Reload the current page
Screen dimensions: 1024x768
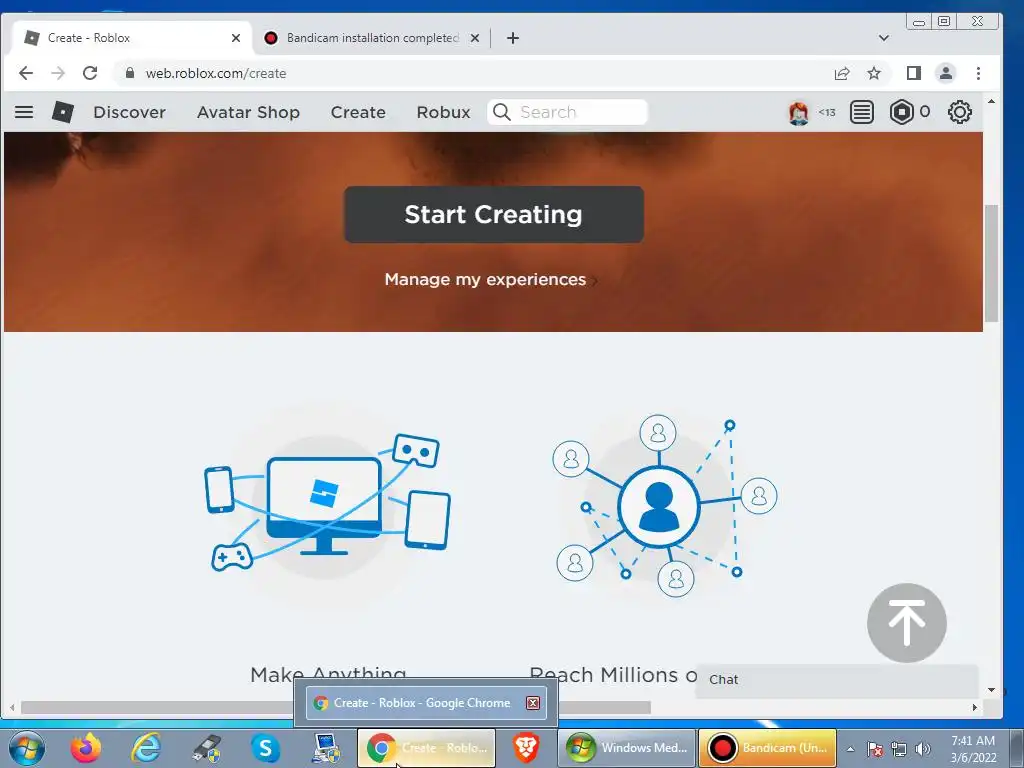[x=90, y=73]
